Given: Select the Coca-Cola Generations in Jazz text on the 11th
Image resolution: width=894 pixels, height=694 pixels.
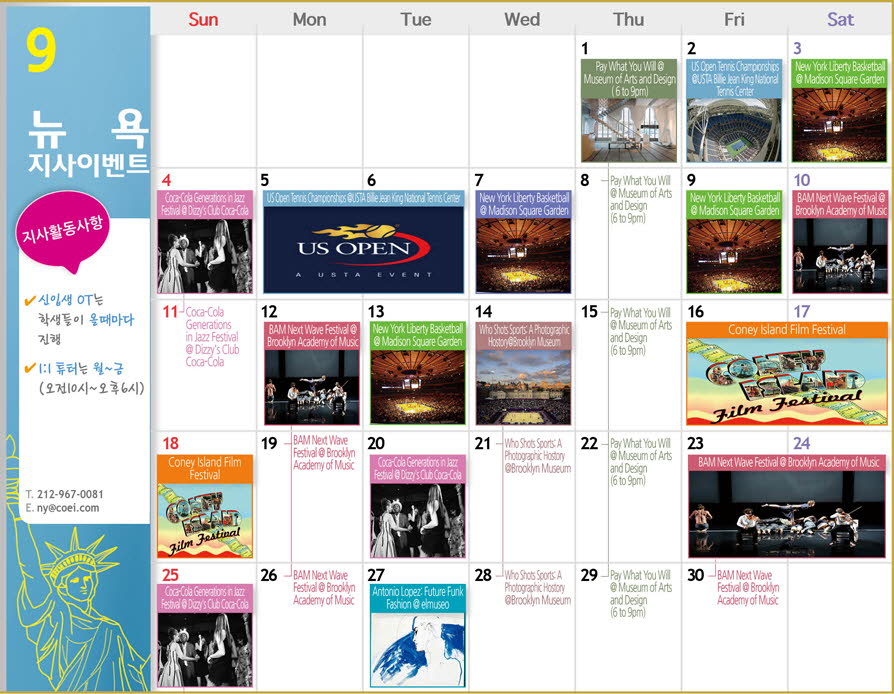Looking at the screenshot, I should click(x=212, y=336).
